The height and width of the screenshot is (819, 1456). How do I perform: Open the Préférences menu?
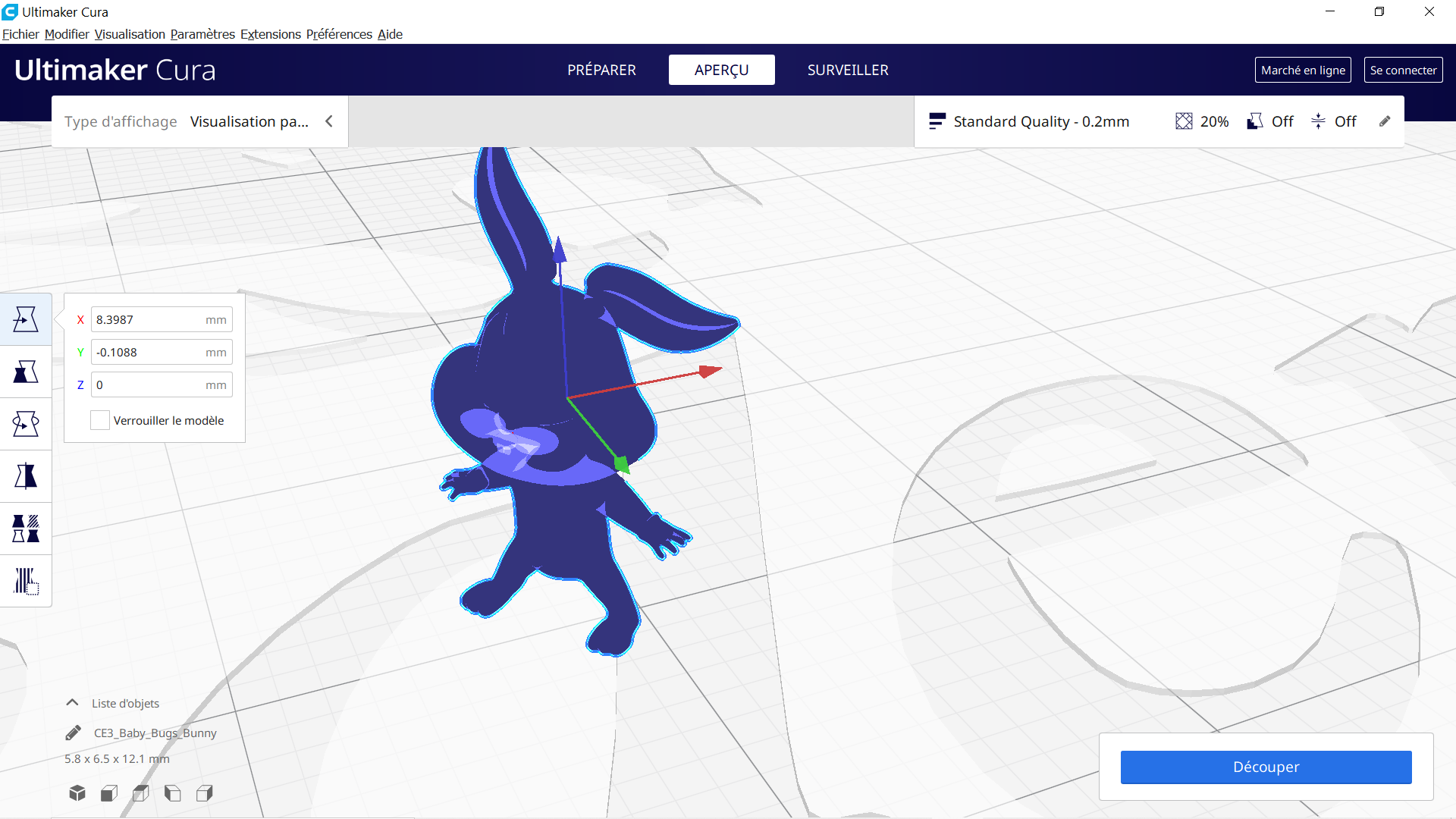click(339, 34)
